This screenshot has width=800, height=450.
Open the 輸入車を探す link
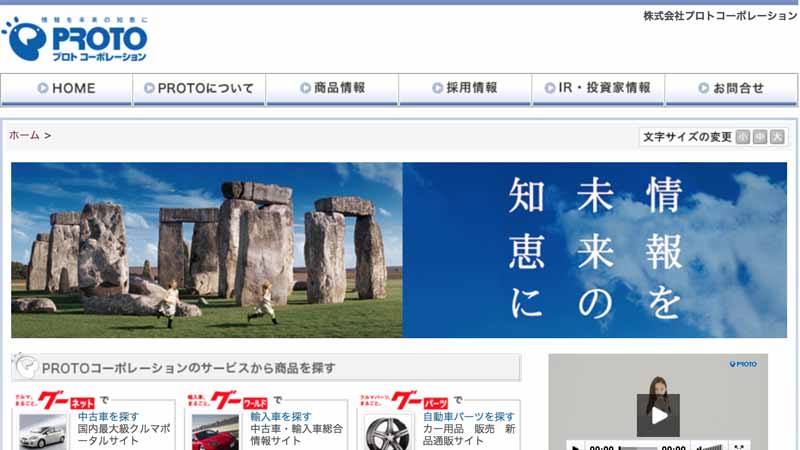point(281,417)
